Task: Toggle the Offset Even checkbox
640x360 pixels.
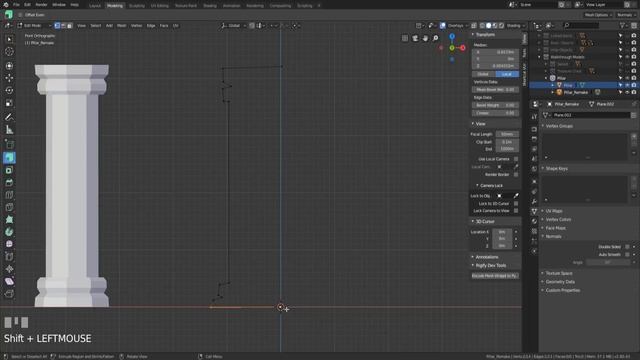Action: tap(20, 15)
